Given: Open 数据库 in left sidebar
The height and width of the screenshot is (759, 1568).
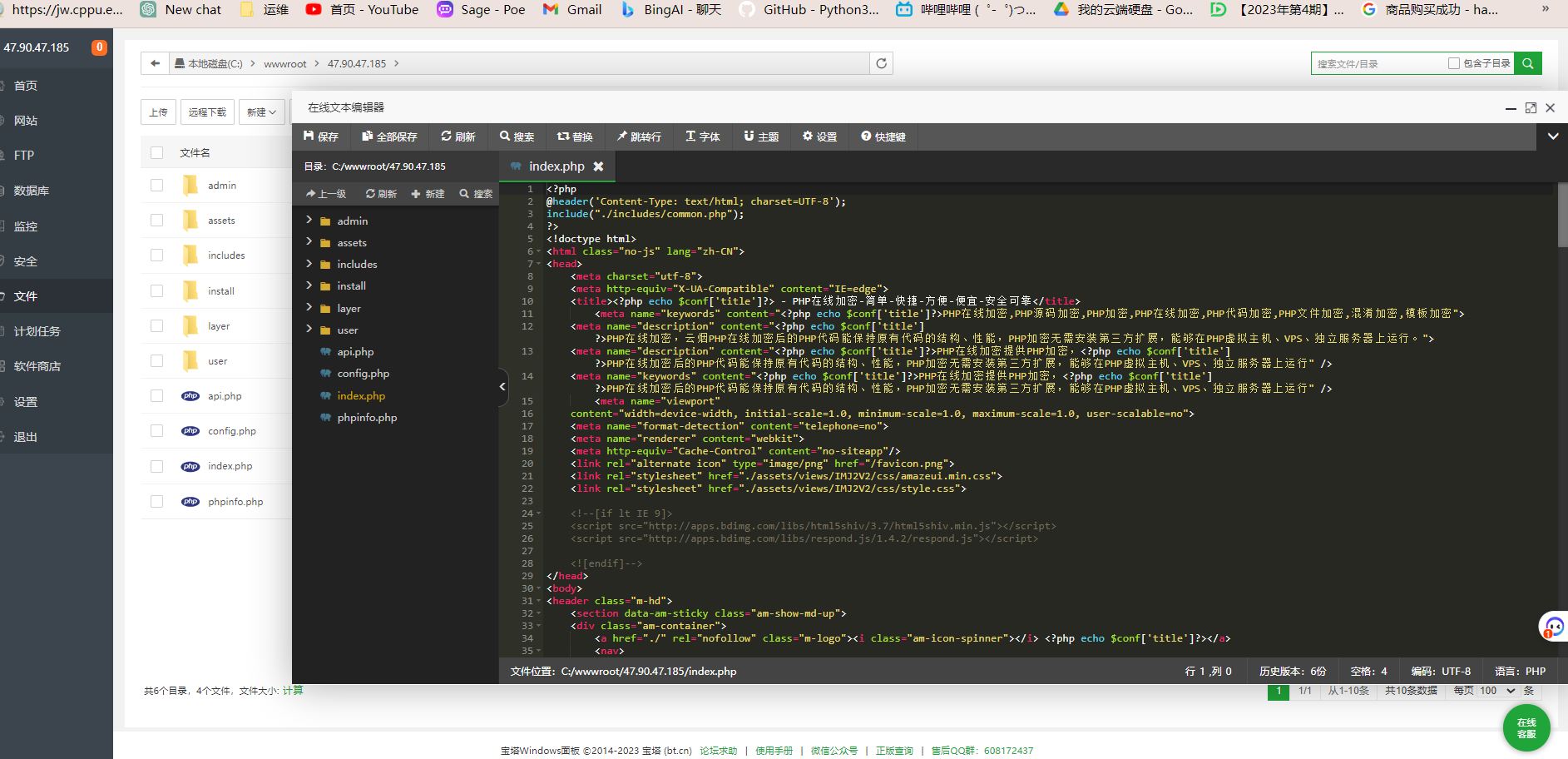Looking at the screenshot, I should click(31, 191).
